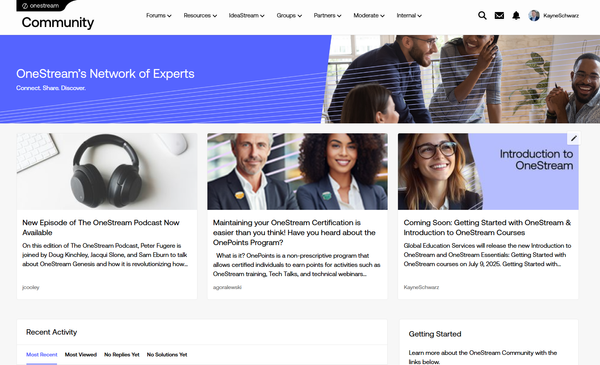Open the Partners menu
The height and width of the screenshot is (365, 600).
pyautogui.click(x=327, y=16)
